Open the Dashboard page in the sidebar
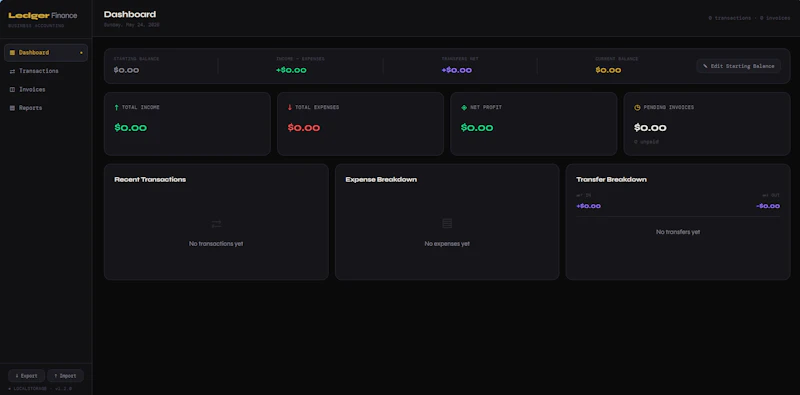This screenshot has width=800, height=395. (x=46, y=53)
